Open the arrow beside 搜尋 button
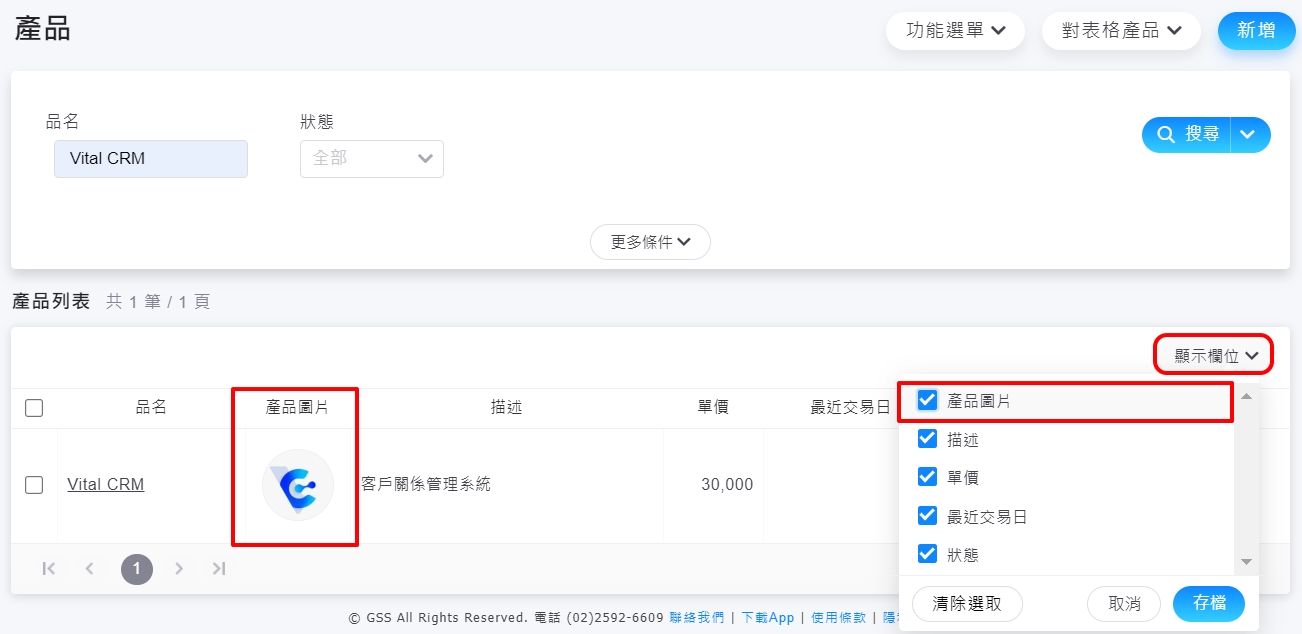 (x=1250, y=135)
